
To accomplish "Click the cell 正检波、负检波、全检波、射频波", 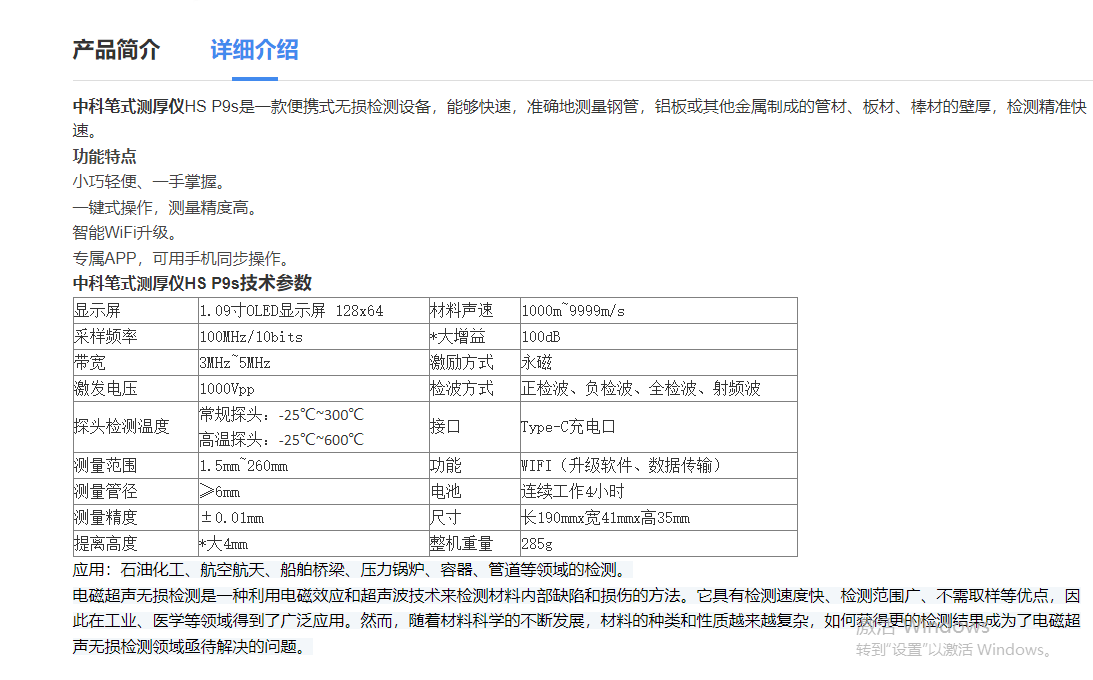I will pos(658,388).
